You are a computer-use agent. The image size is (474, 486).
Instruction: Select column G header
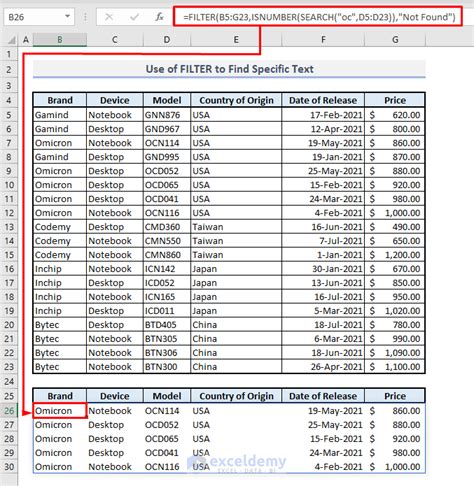[x=395, y=40]
